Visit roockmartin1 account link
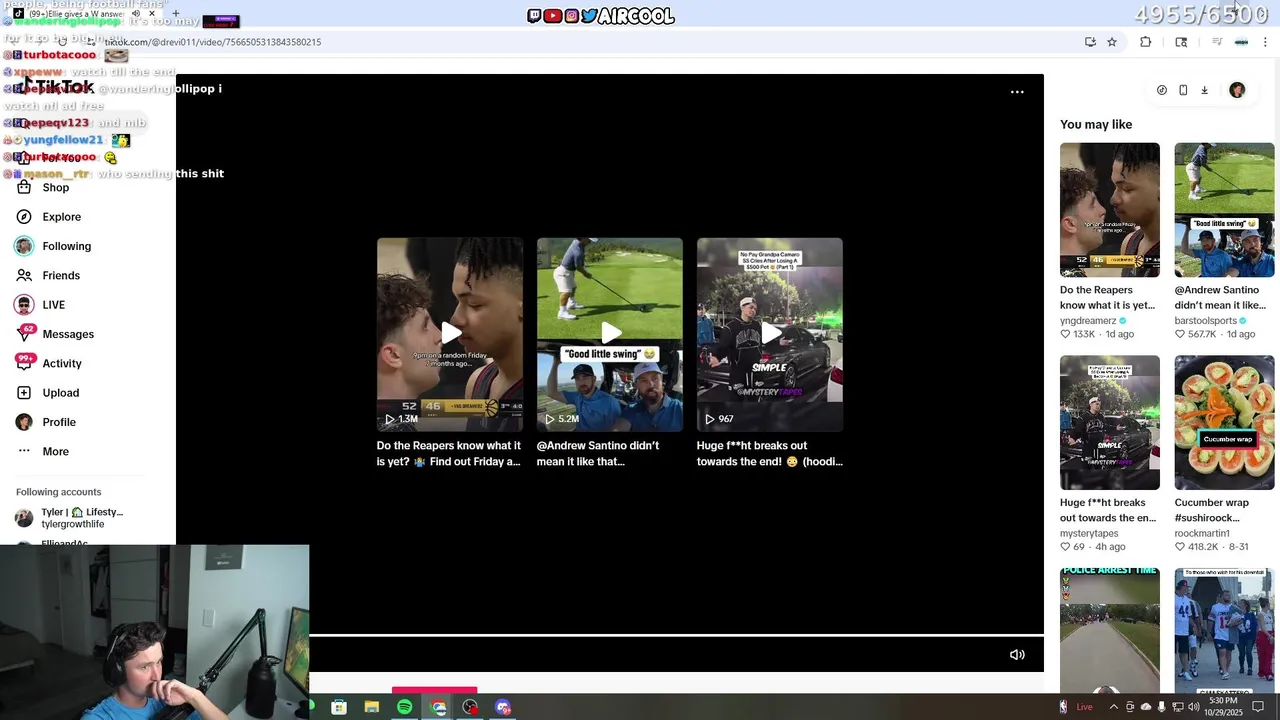This screenshot has height=720, width=1280. click(1202, 534)
